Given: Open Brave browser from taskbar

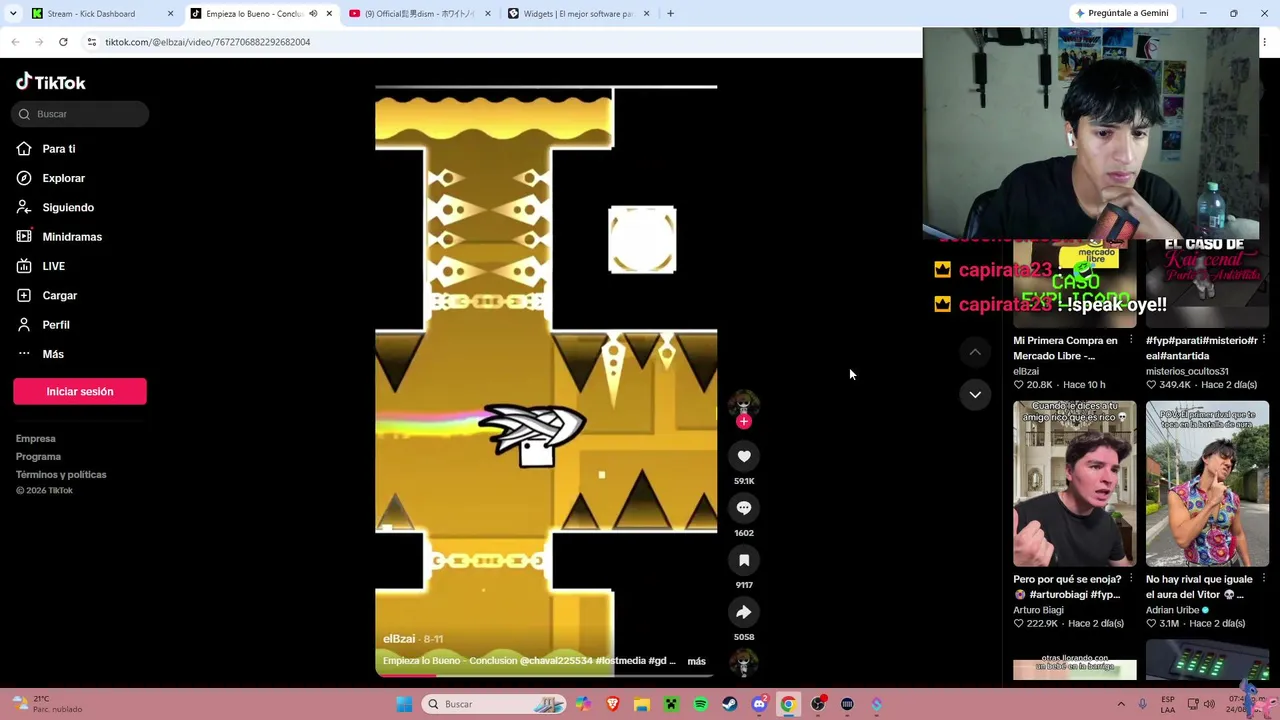Looking at the screenshot, I should coord(612,704).
